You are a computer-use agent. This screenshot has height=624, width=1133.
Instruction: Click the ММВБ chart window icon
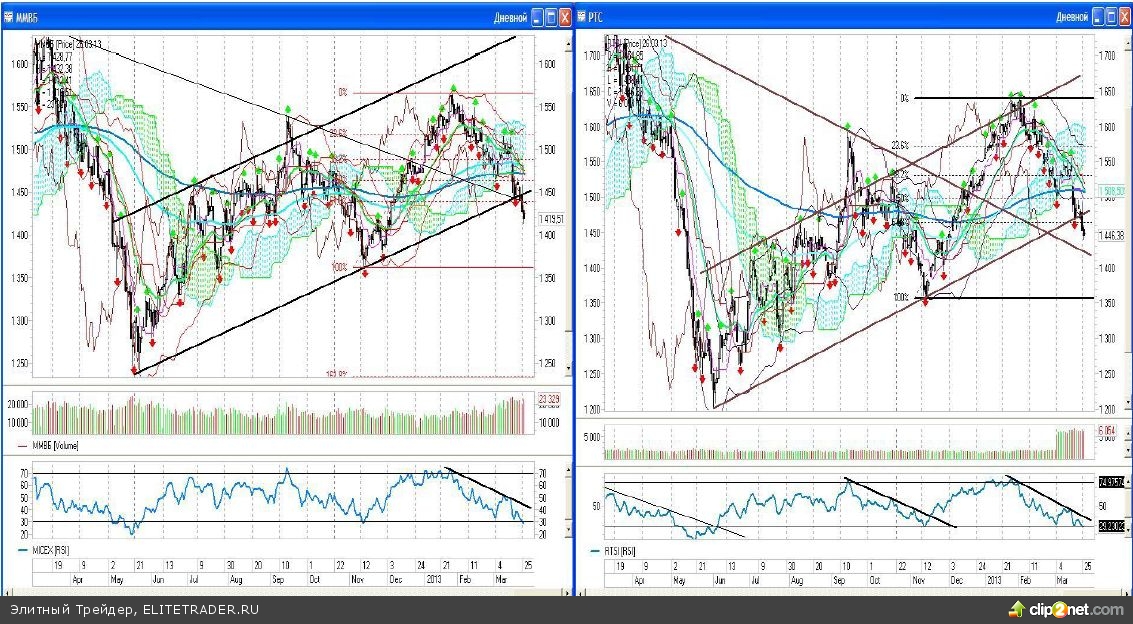9,17
